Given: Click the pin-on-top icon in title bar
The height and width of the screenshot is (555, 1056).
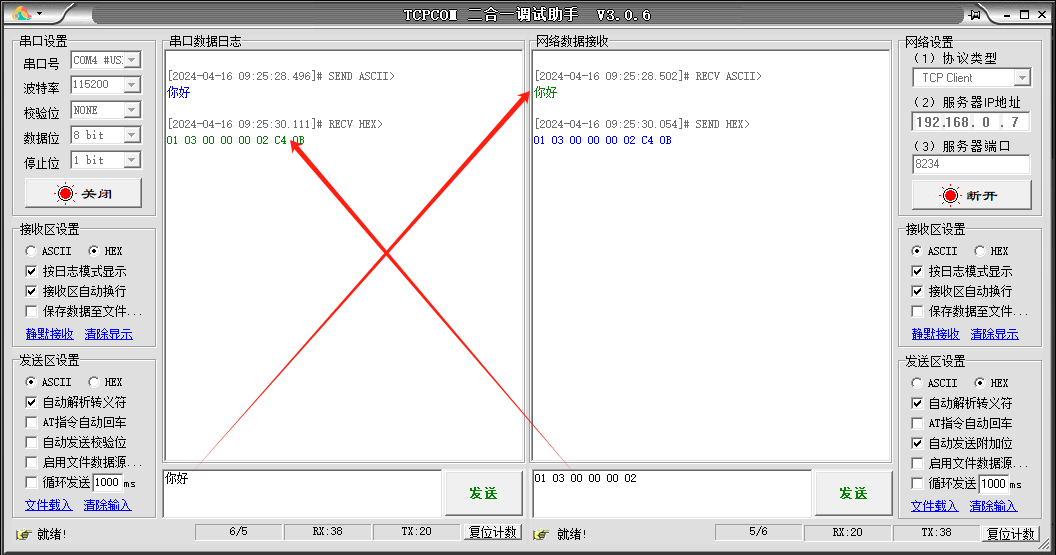Looking at the screenshot, I should pos(974,14).
